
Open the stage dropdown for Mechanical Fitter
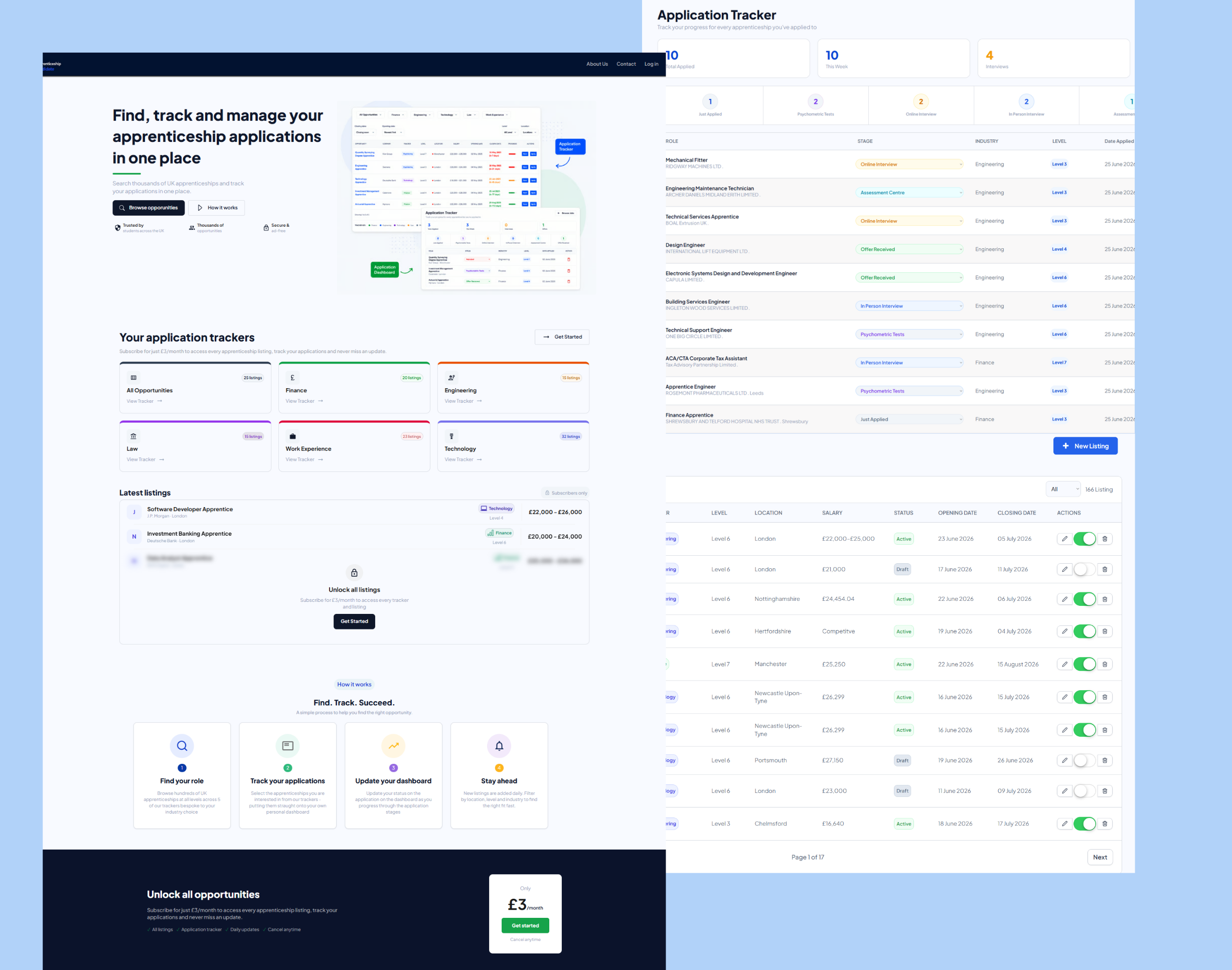coord(909,165)
